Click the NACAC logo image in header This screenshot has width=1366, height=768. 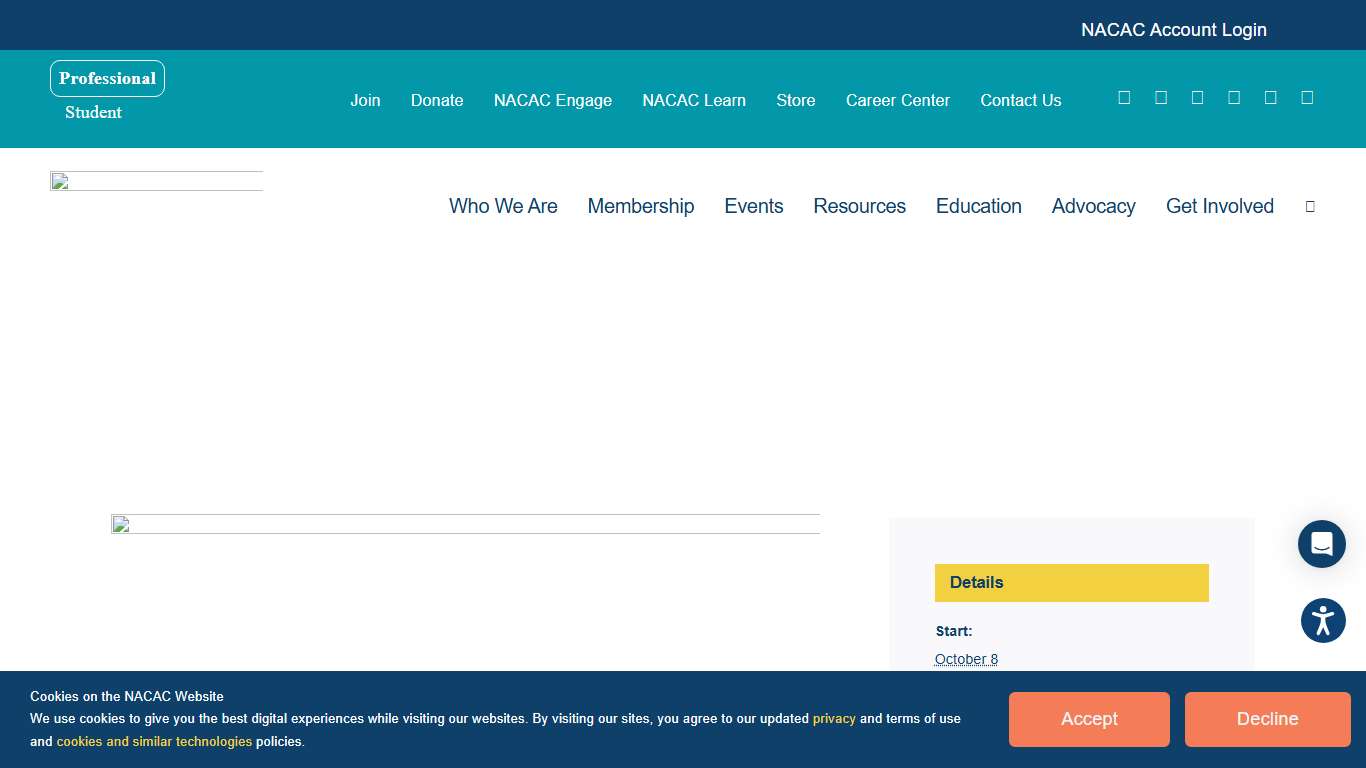click(156, 181)
